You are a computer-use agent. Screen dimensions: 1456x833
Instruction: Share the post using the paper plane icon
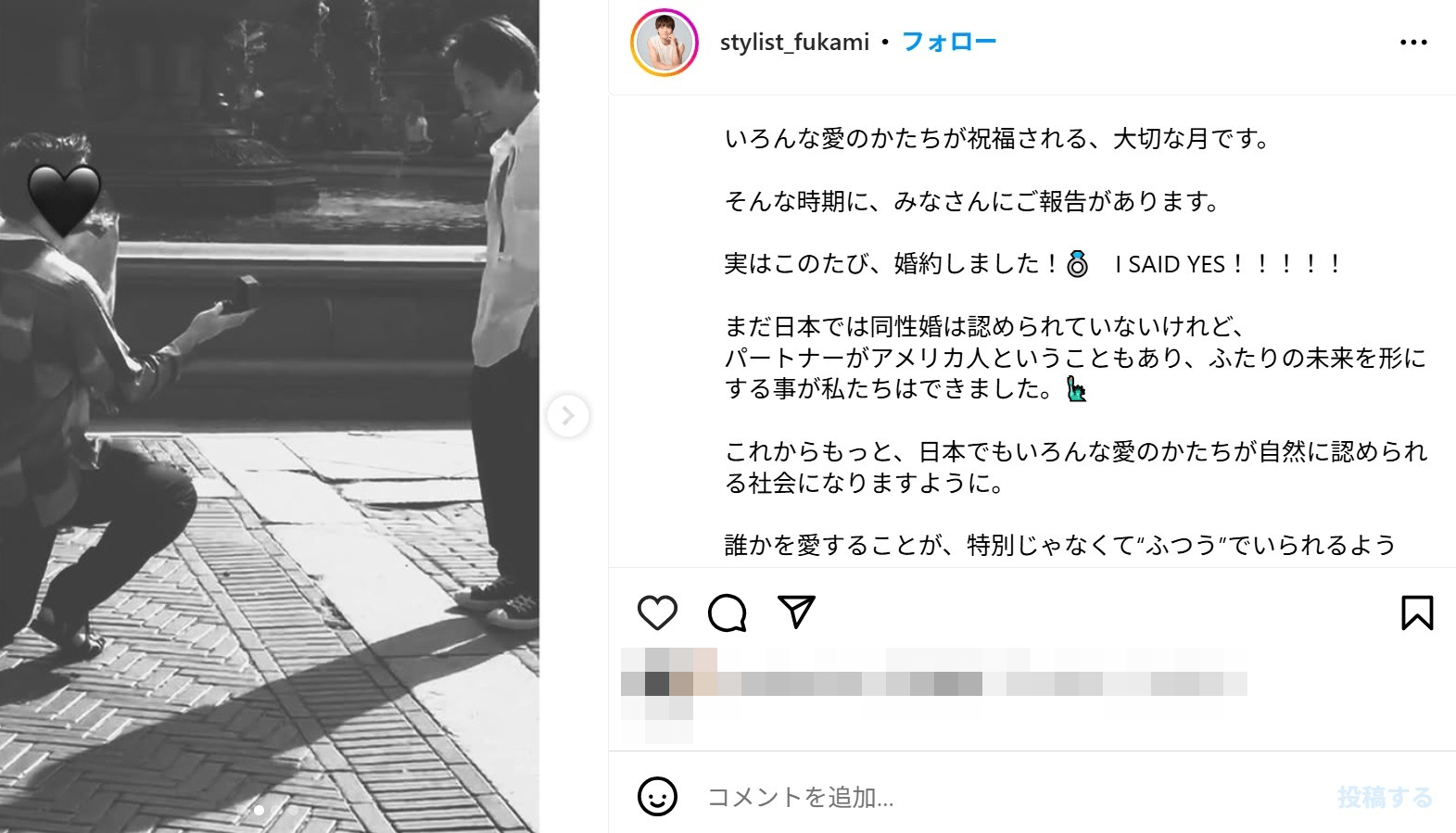tap(797, 612)
